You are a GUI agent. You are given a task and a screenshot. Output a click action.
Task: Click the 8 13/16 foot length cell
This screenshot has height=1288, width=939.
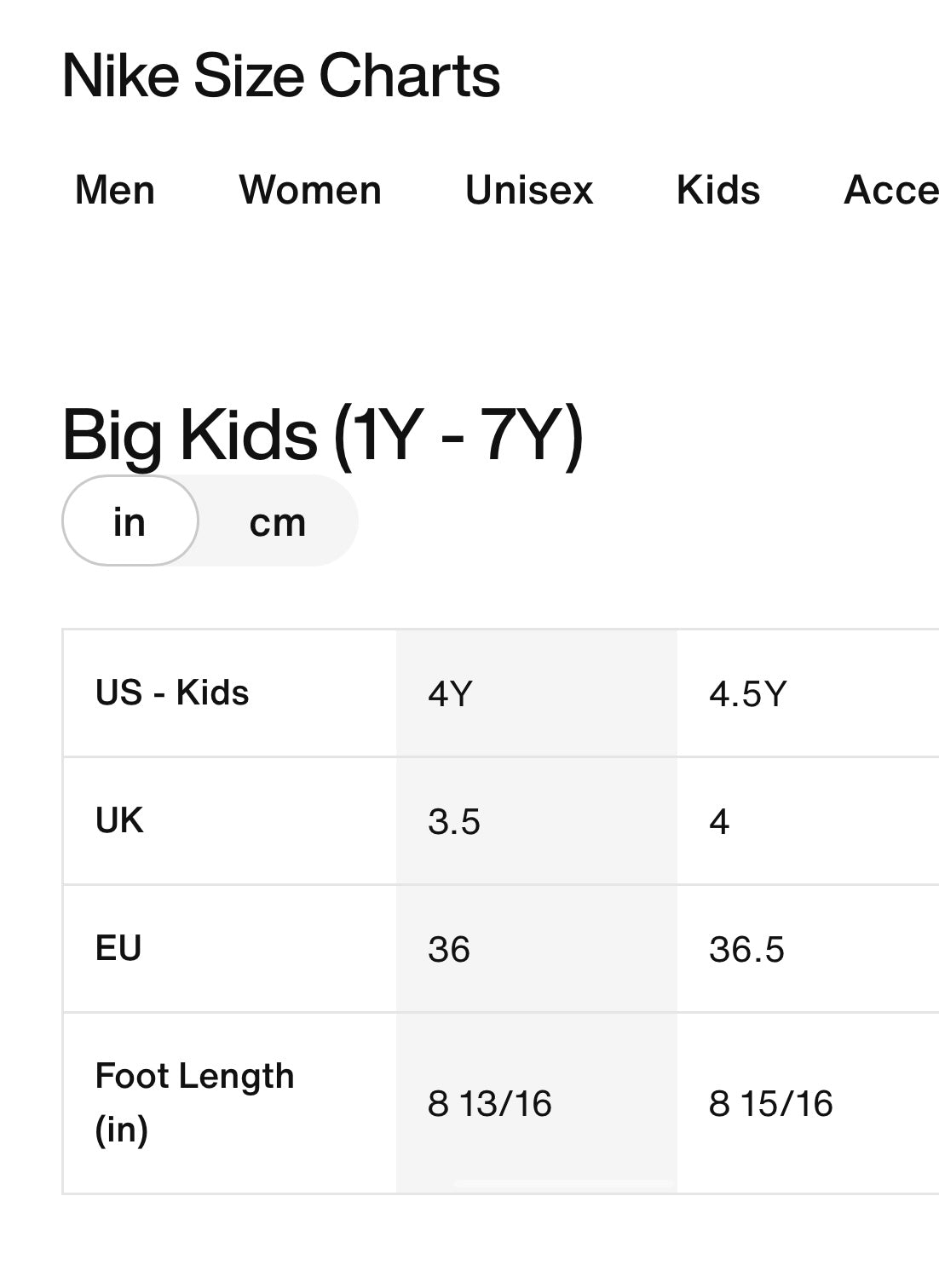point(537,1103)
